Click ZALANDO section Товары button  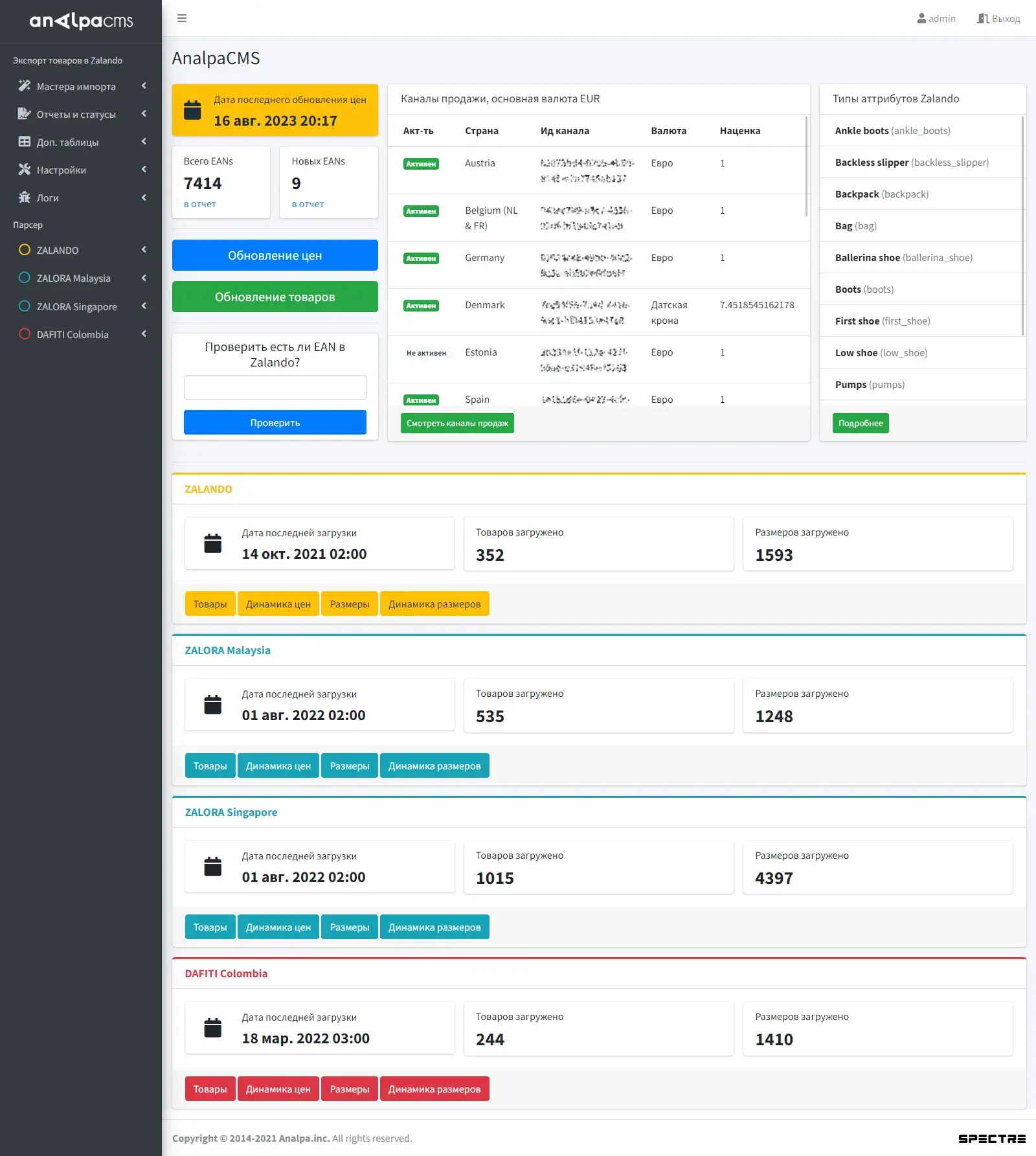tap(210, 604)
